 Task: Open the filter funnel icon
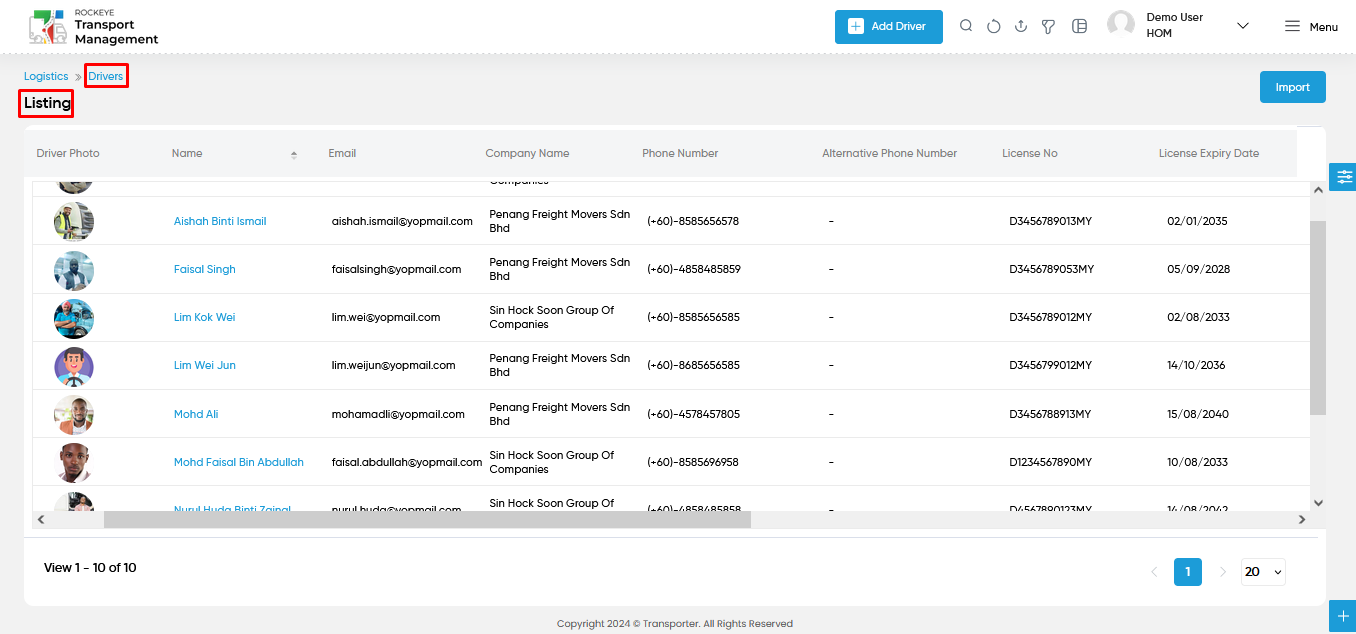coord(1048,27)
